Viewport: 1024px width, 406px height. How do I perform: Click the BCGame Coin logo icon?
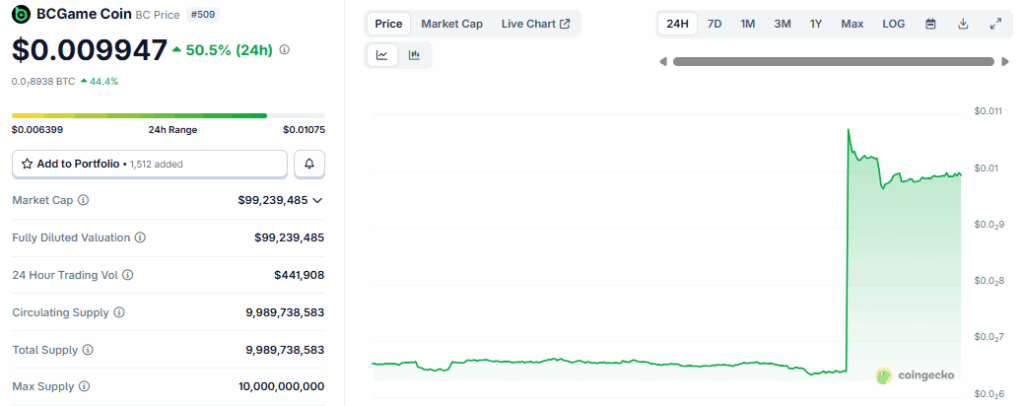tap(21, 14)
